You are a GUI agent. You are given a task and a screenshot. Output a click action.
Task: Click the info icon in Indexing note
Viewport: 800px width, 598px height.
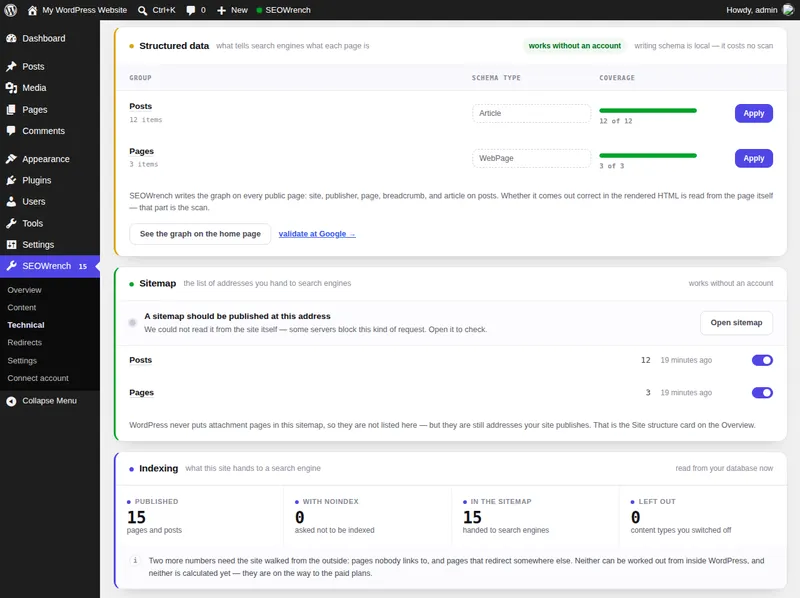point(135,560)
